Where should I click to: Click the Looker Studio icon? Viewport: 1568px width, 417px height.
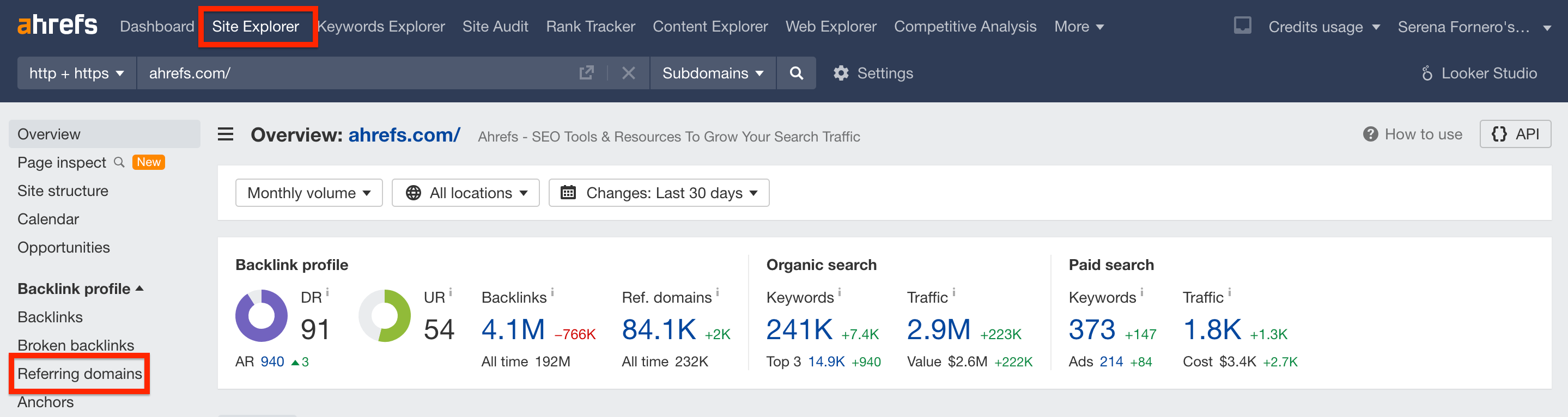click(1427, 73)
